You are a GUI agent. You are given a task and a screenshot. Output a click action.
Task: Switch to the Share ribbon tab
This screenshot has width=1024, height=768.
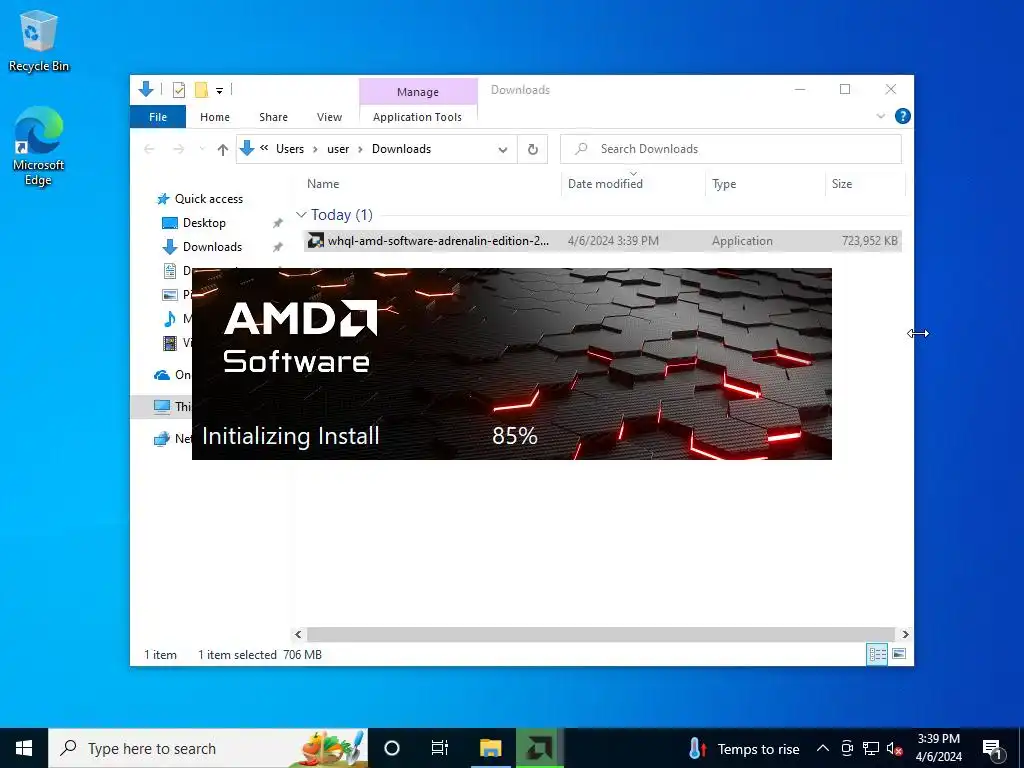[x=273, y=117]
